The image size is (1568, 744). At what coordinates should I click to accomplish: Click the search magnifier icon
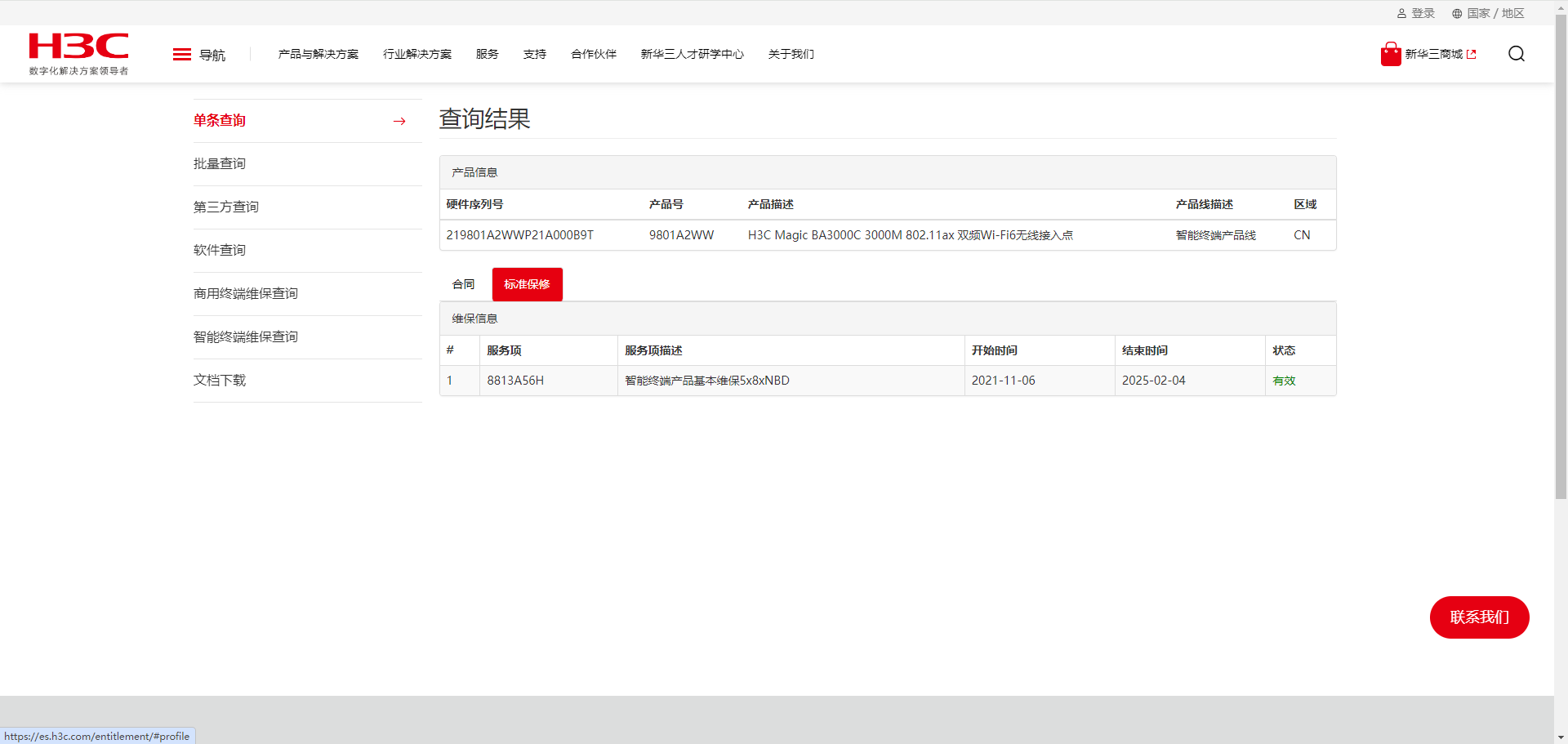(1516, 54)
